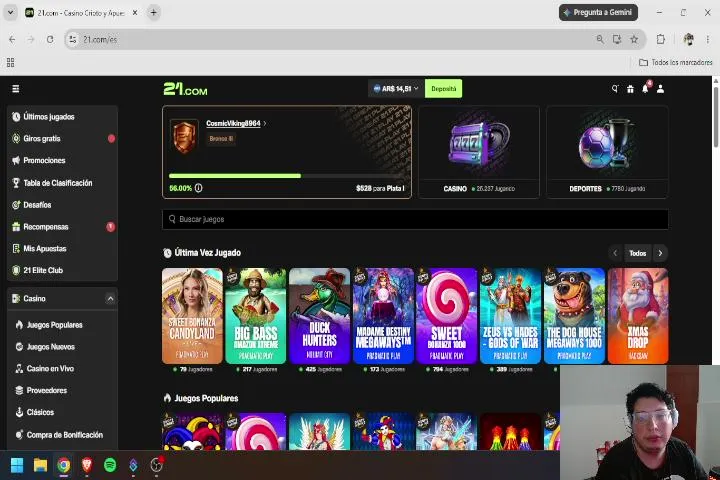Open Zeus vs Hades Gods of War

coord(511,316)
